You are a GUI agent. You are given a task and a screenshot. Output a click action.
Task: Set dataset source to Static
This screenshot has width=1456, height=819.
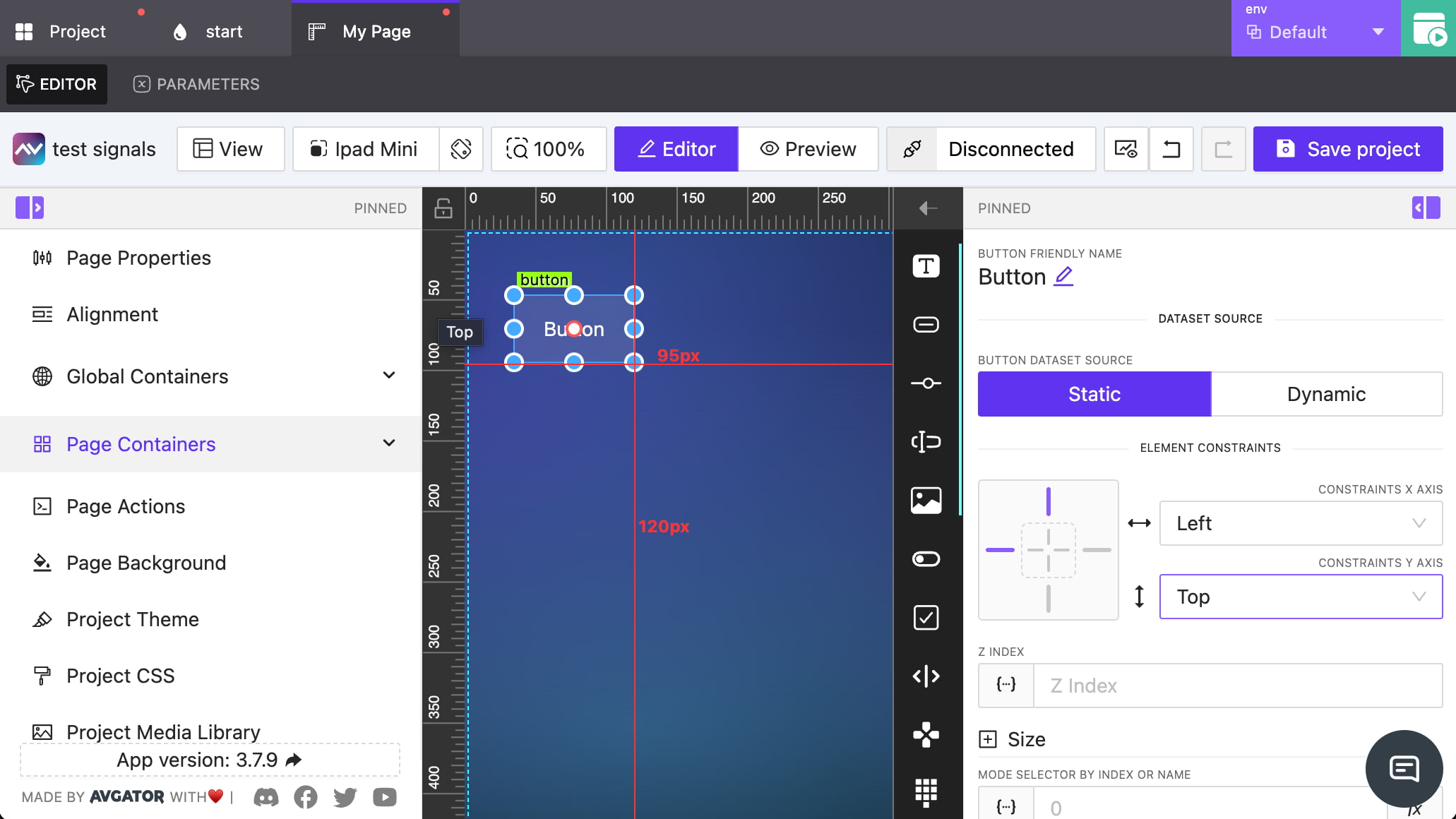[1094, 394]
